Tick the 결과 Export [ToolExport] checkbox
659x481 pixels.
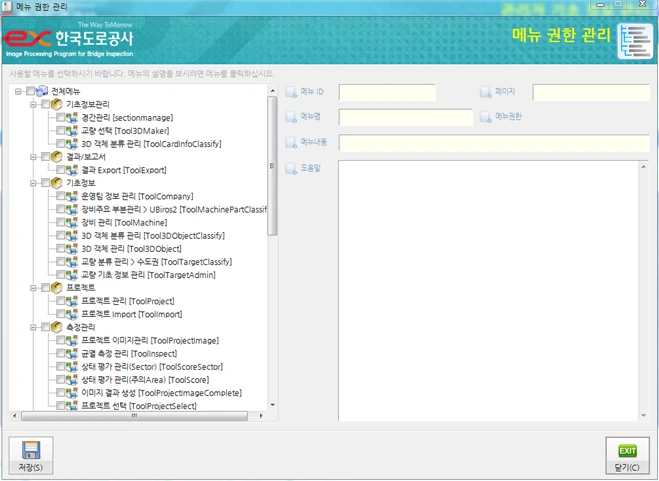[x=61, y=170]
